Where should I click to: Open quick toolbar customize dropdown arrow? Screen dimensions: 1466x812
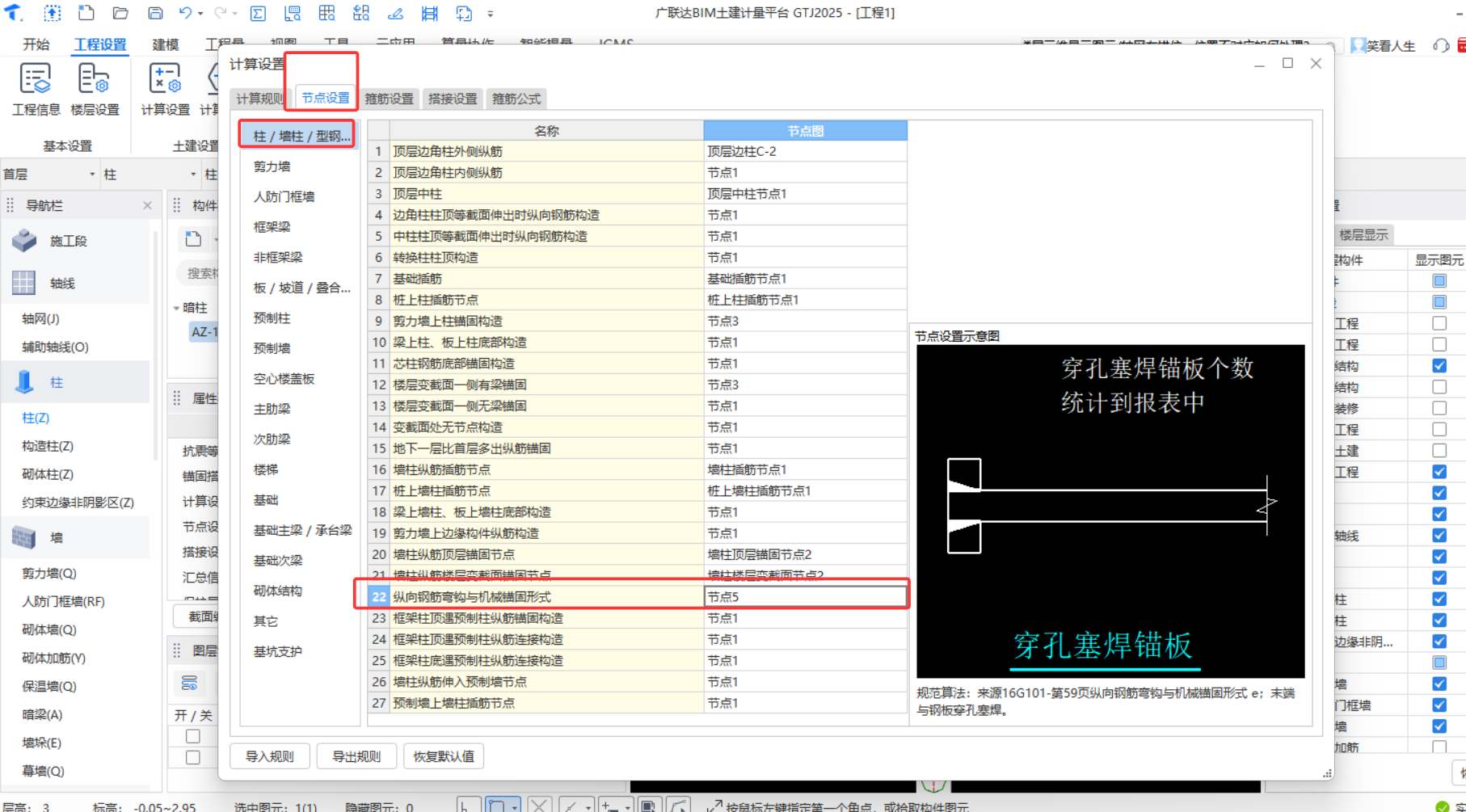490,14
